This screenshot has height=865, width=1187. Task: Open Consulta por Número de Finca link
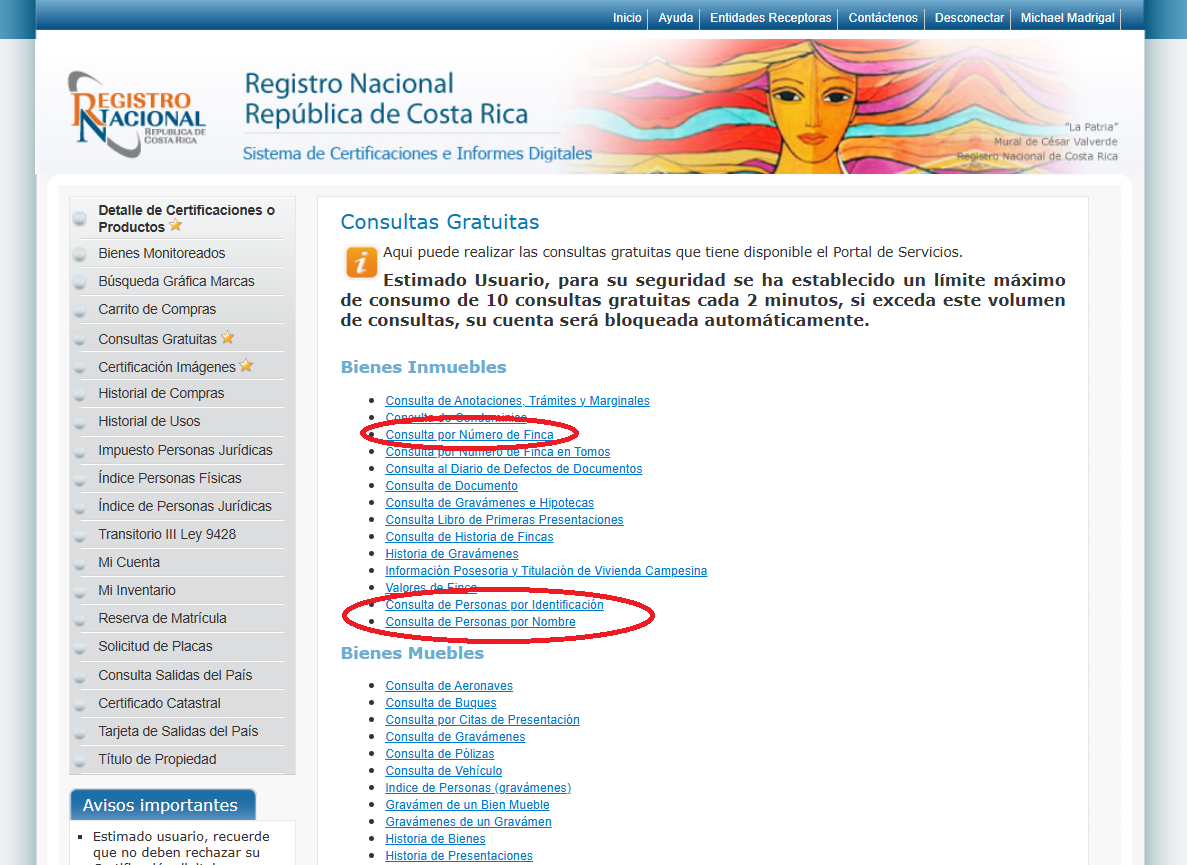pyautogui.click(x=469, y=434)
